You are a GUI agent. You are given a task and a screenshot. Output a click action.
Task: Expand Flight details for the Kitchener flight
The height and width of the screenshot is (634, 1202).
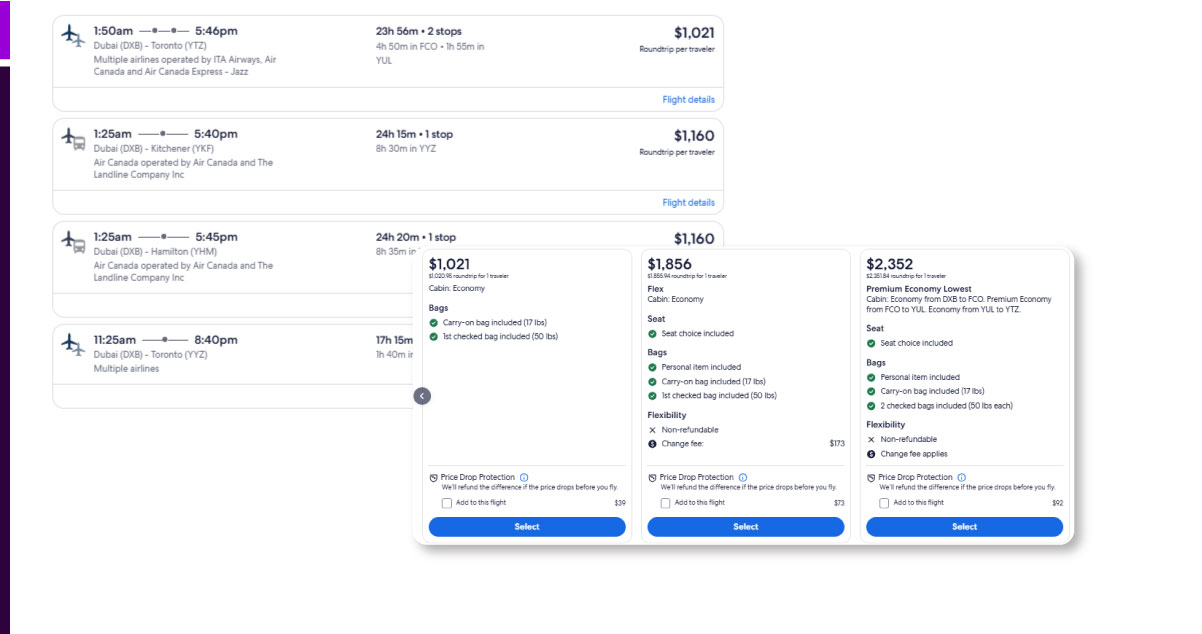point(688,203)
